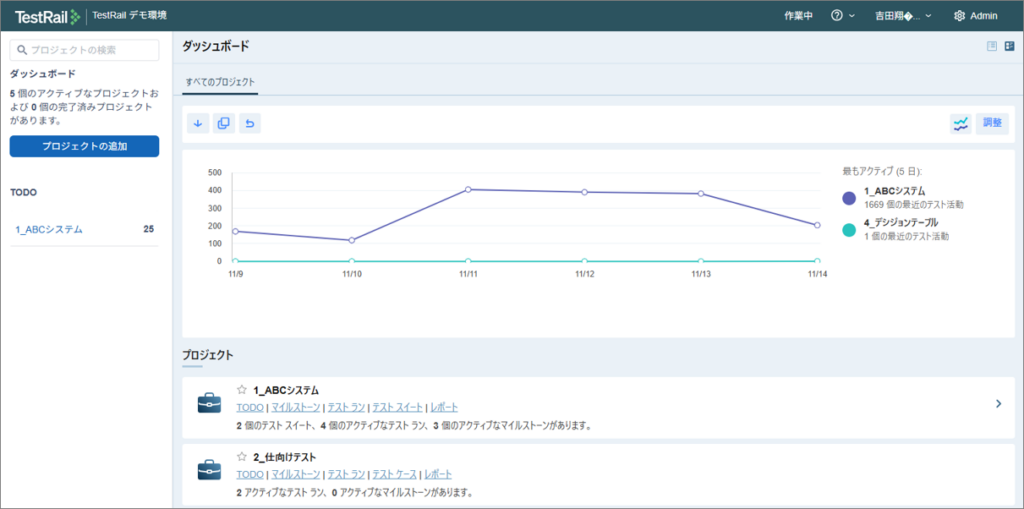Star the 1_ABCシステム project as favorite
The height and width of the screenshot is (509, 1024).
[241, 390]
